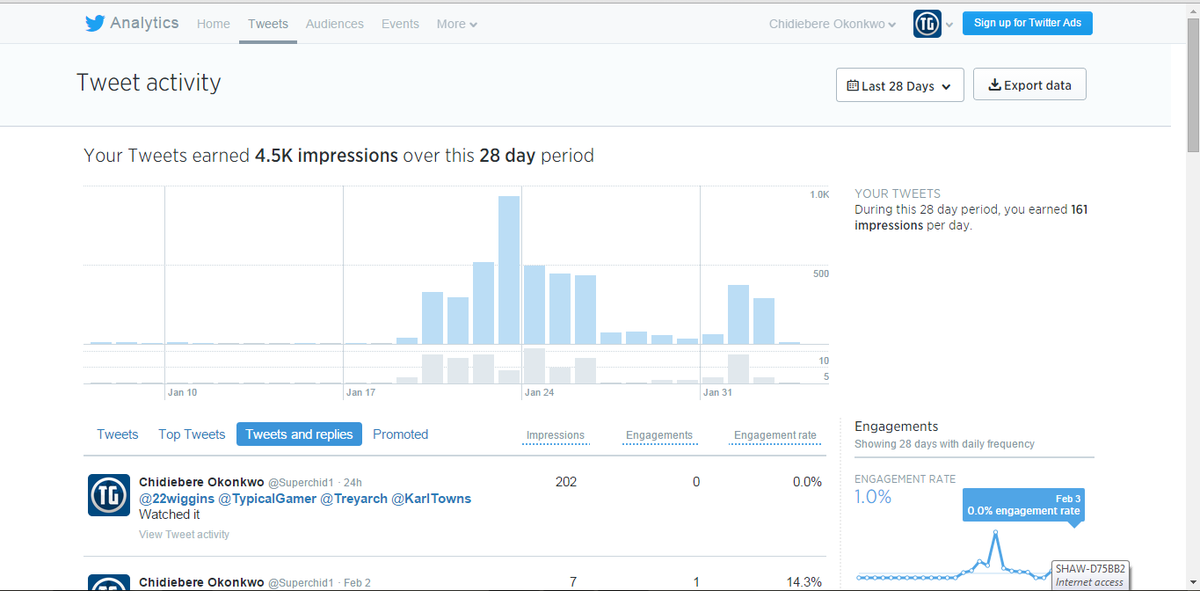Viewport: 1200px width, 591px height.
Task: Click the Jan 17 chart axis label
Action: click(360, 393)
